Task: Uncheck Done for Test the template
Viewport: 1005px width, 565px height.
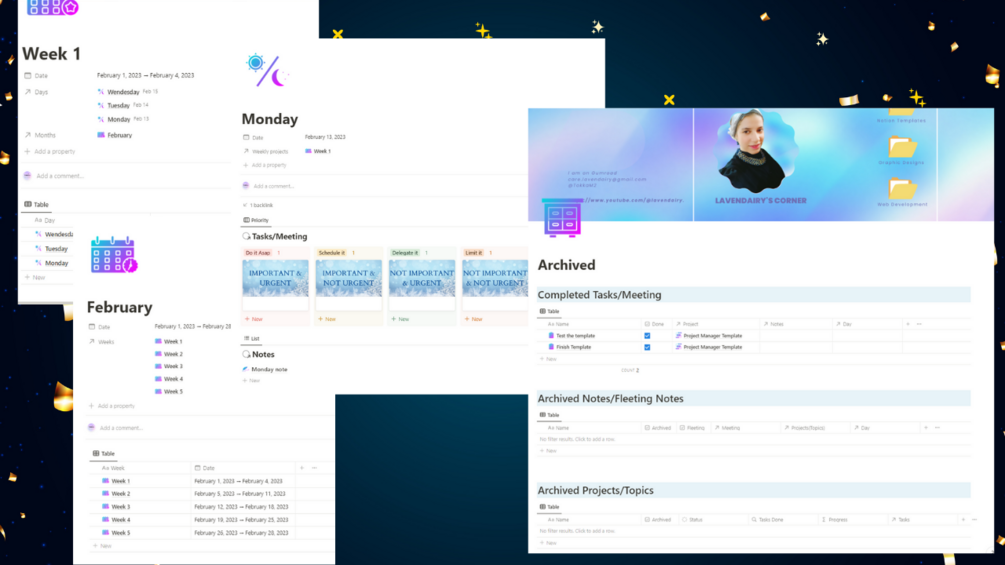Action: pyautogui.click(x=647, y=336)
